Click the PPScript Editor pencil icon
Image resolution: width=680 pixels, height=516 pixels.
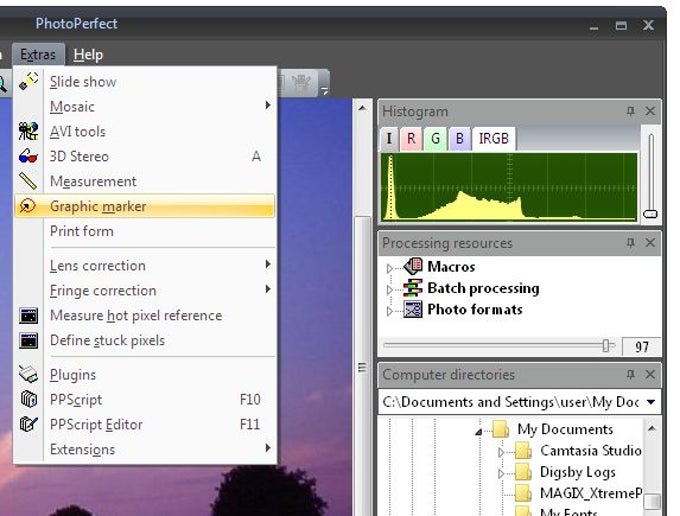click(x=29, y=424)
